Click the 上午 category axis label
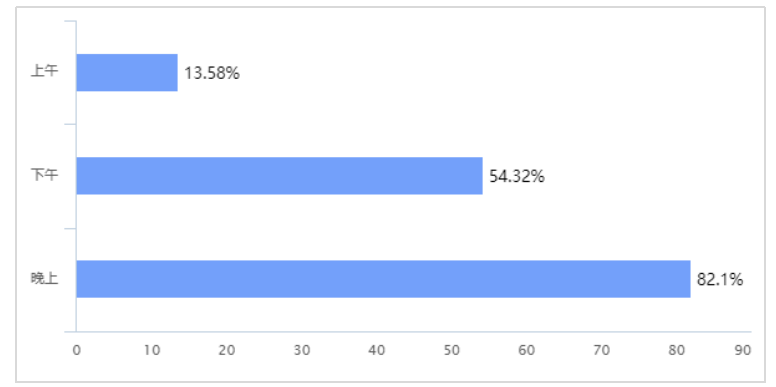 coord(45,72)
